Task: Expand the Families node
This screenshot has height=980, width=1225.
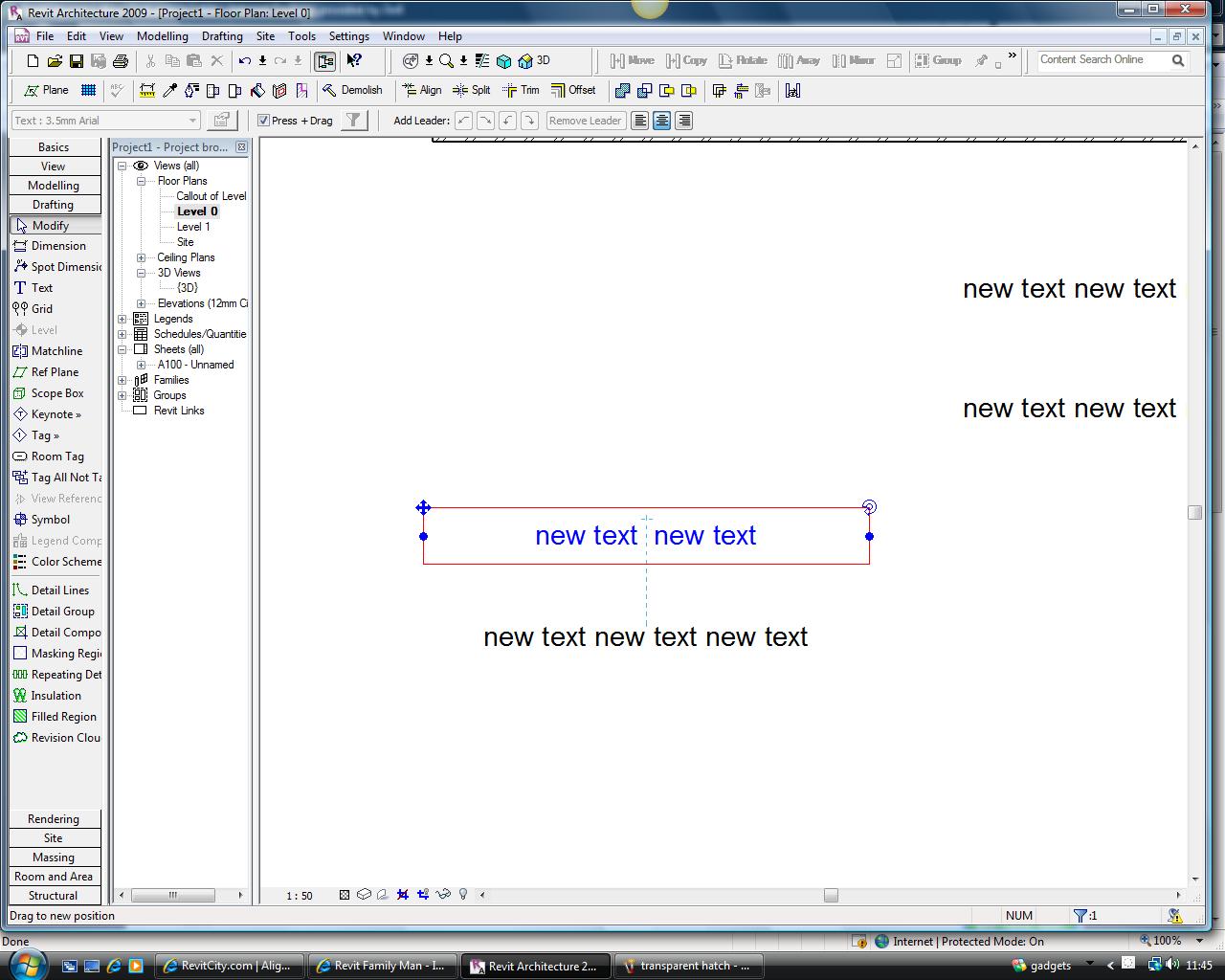Action: (x=122, y=380)
